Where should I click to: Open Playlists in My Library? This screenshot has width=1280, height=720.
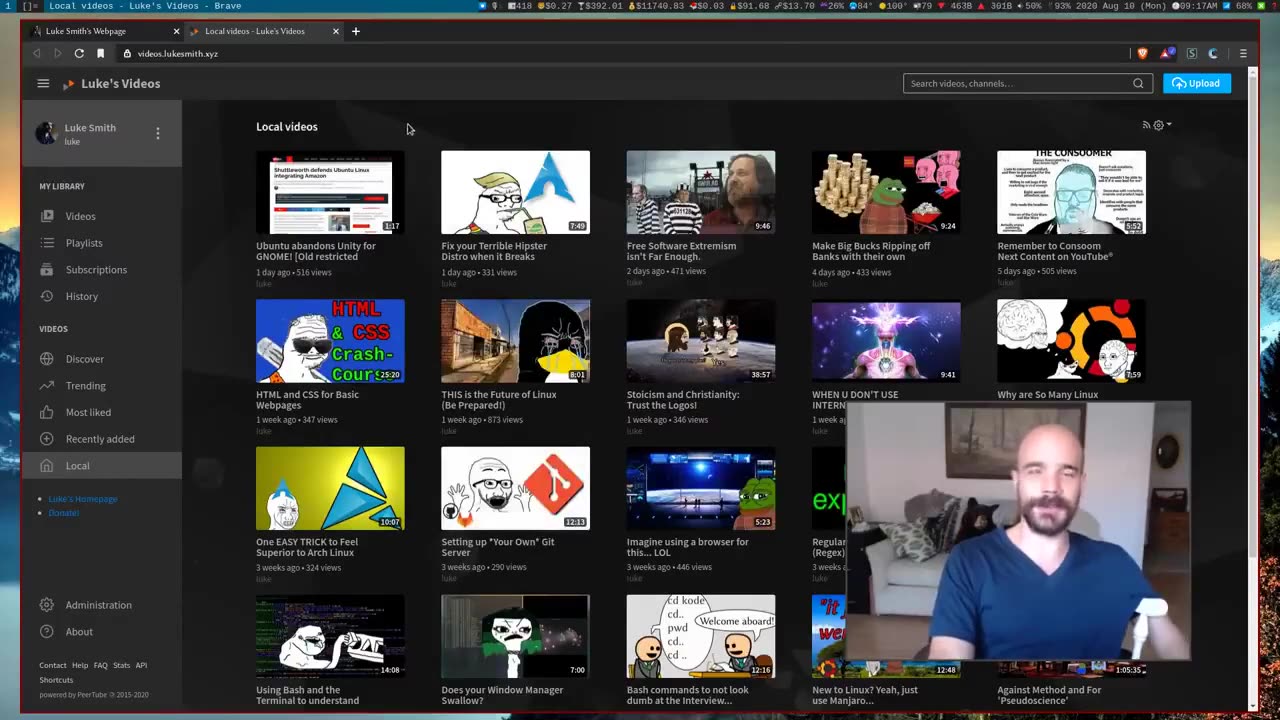(x=84, y=243)
